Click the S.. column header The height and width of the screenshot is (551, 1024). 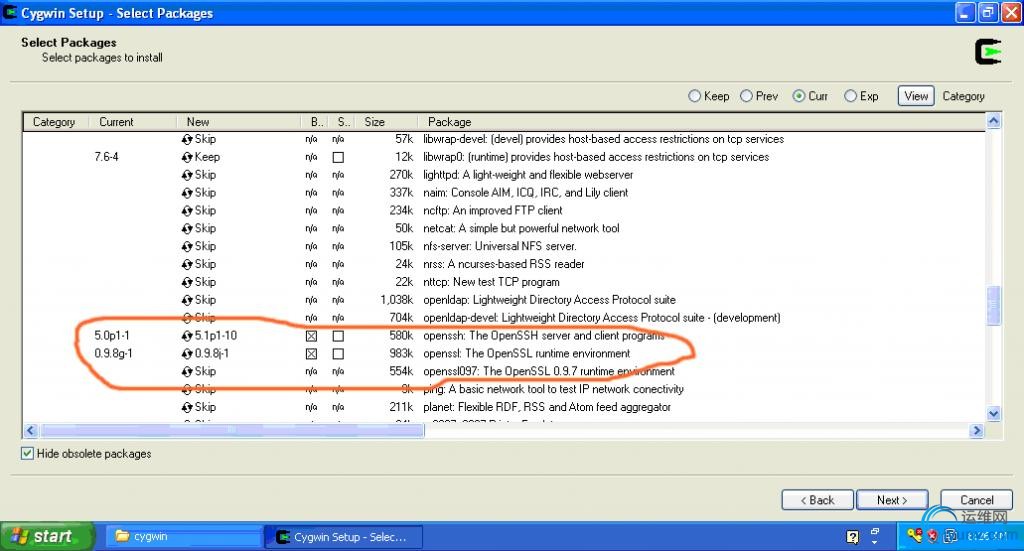tap(342, 122)
